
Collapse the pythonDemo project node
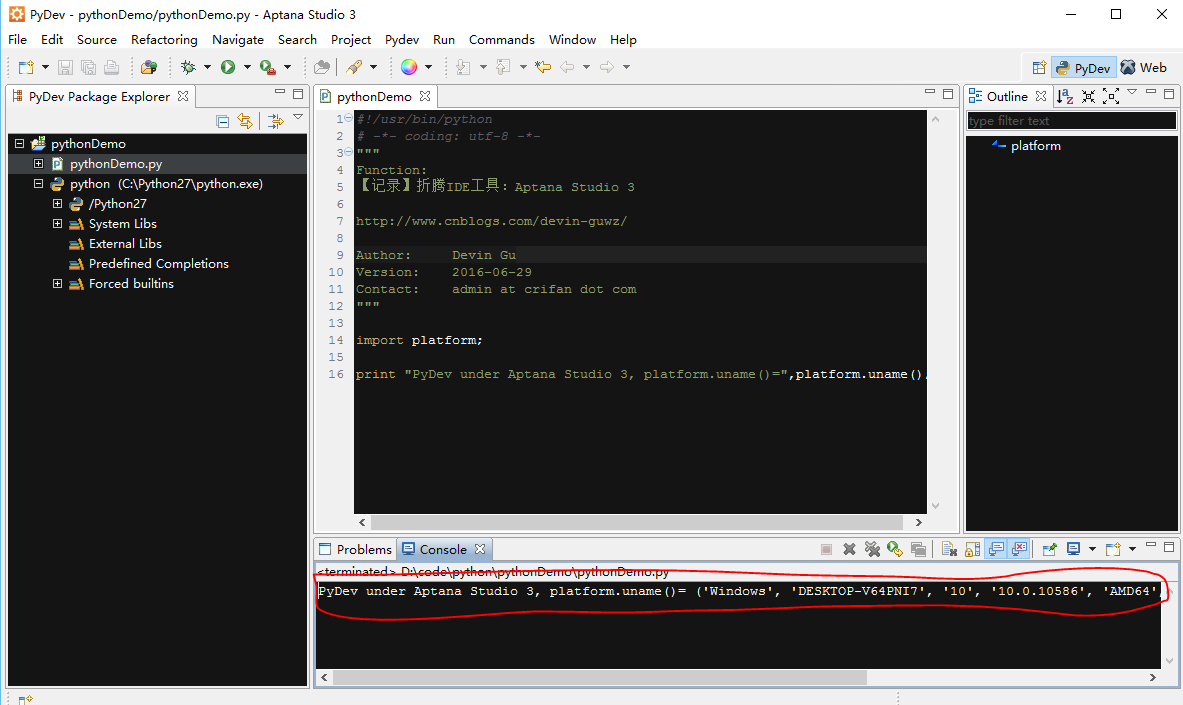click(20, 143)
